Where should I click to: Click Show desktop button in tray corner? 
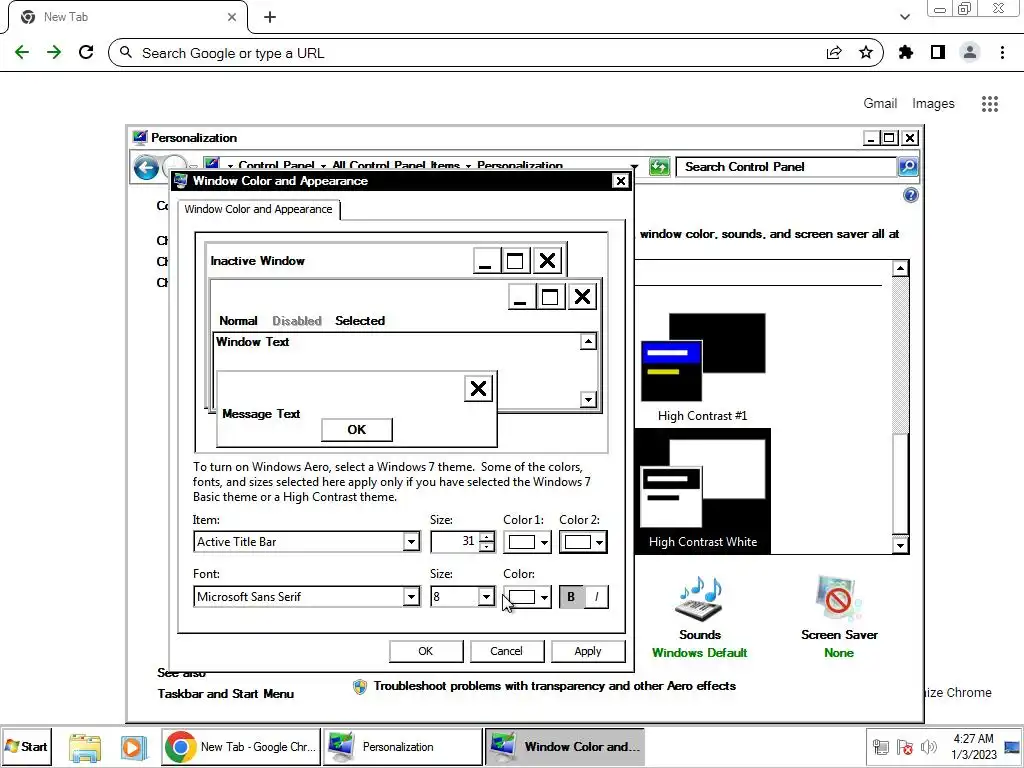(1012, 746)
